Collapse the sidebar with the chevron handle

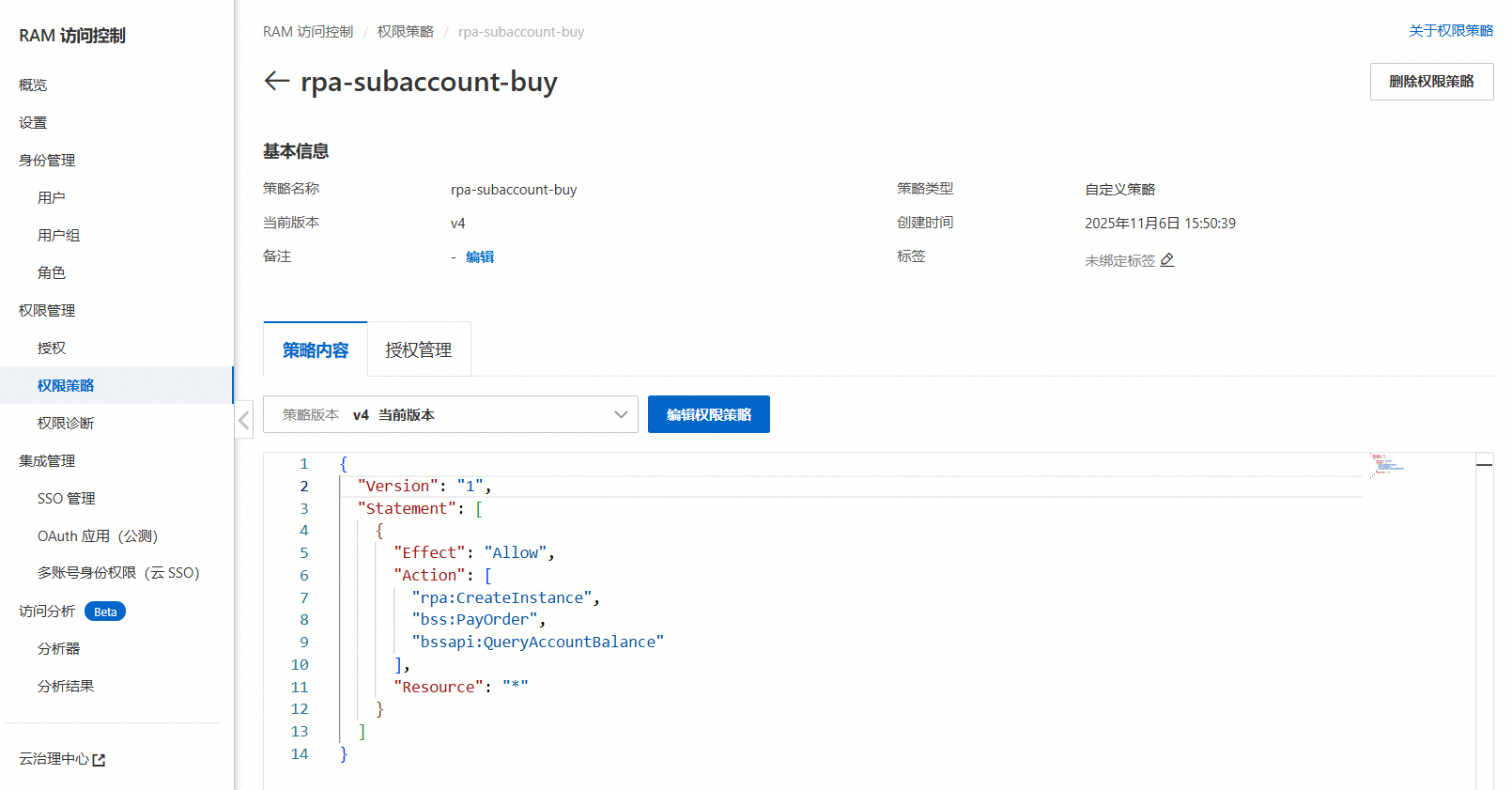(244, 420)
